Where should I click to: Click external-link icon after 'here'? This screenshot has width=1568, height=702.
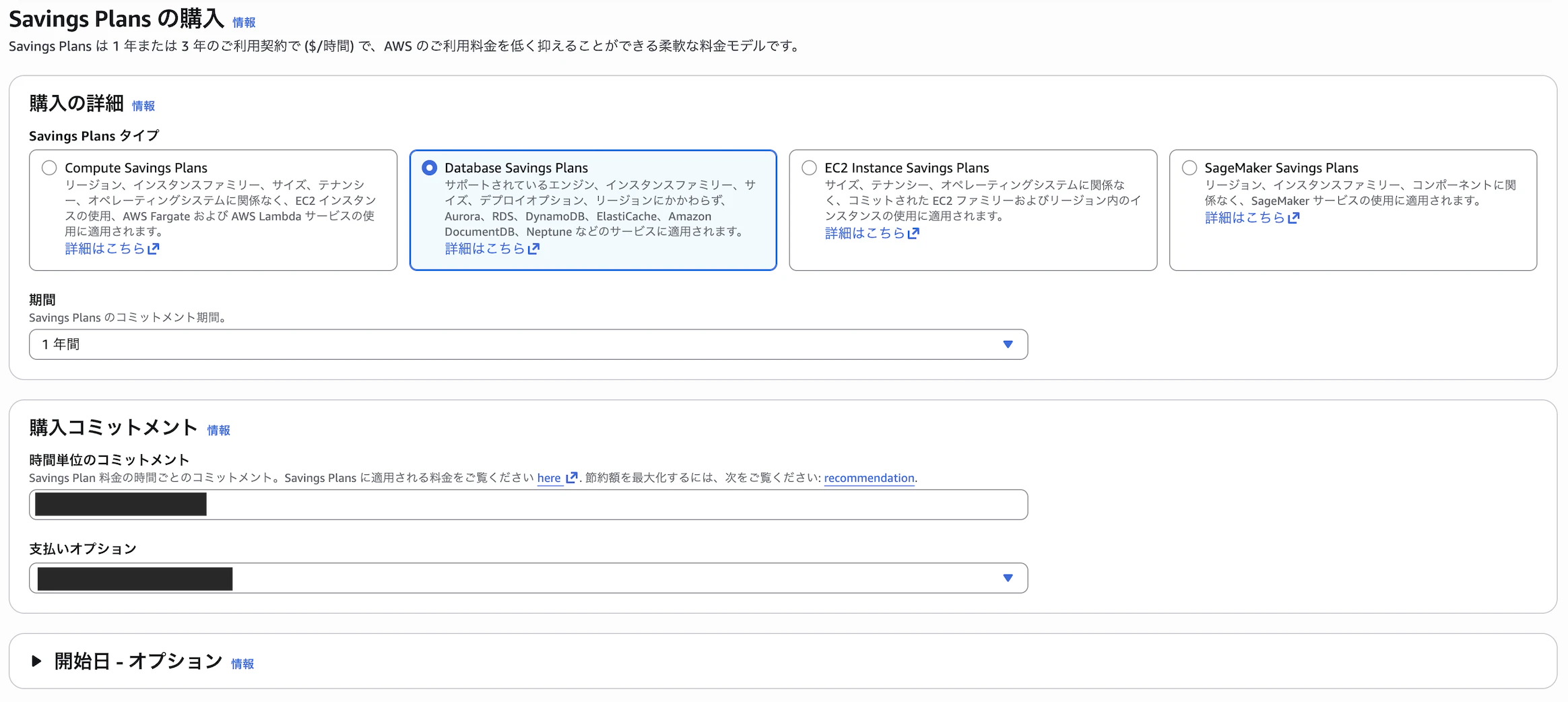coord(571,478)
